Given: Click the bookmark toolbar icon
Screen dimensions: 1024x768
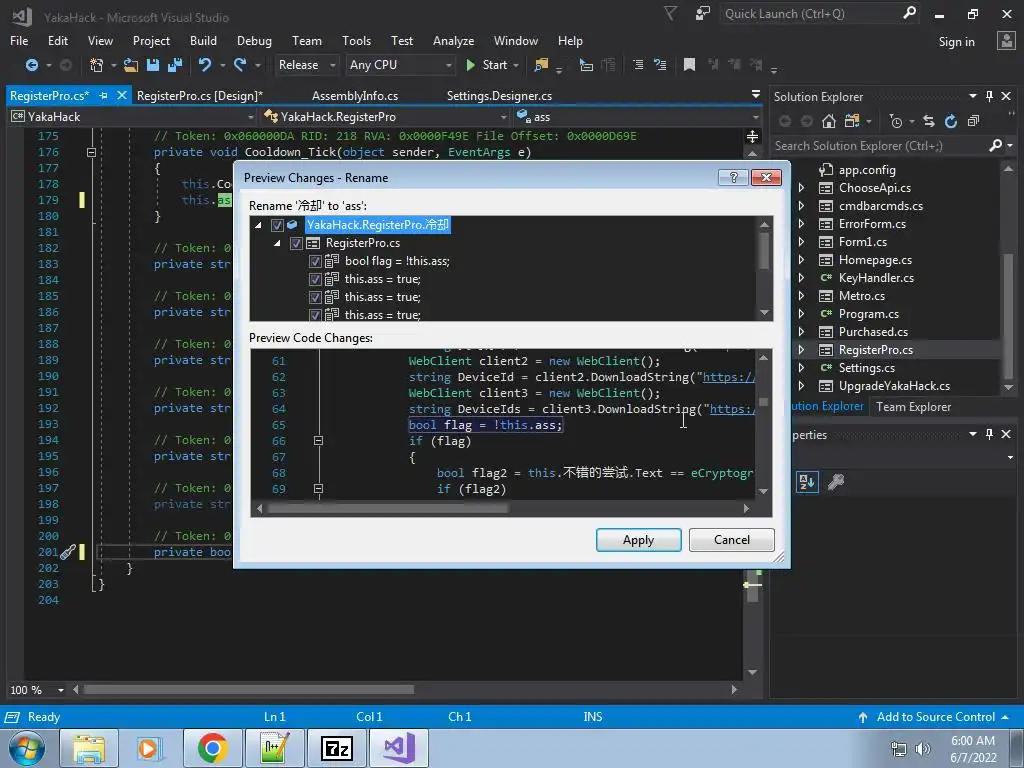Looking at the screenshot, I should click(x=689, y=65).
